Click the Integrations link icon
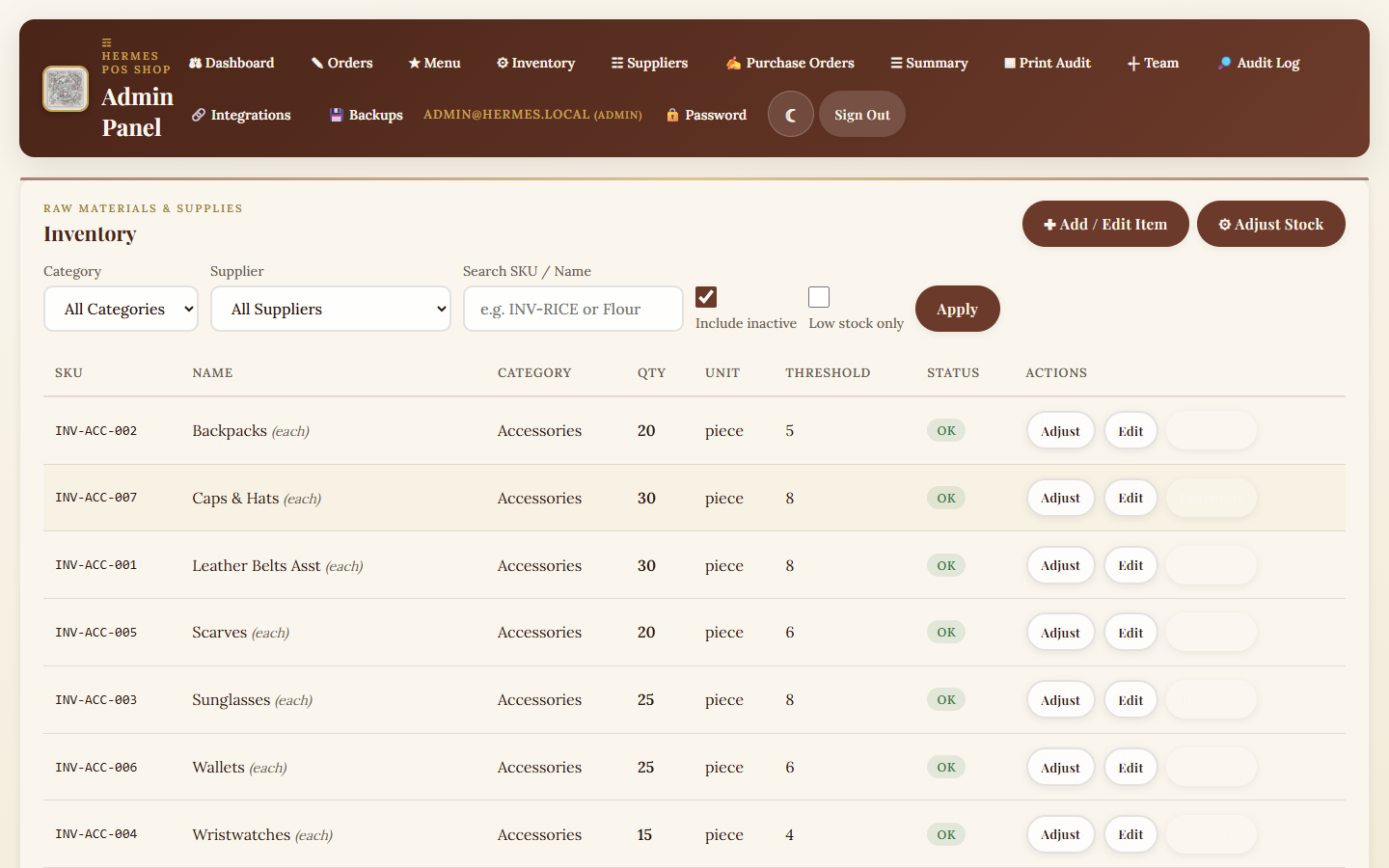The image size is (1389, 868). click(197, 114)
